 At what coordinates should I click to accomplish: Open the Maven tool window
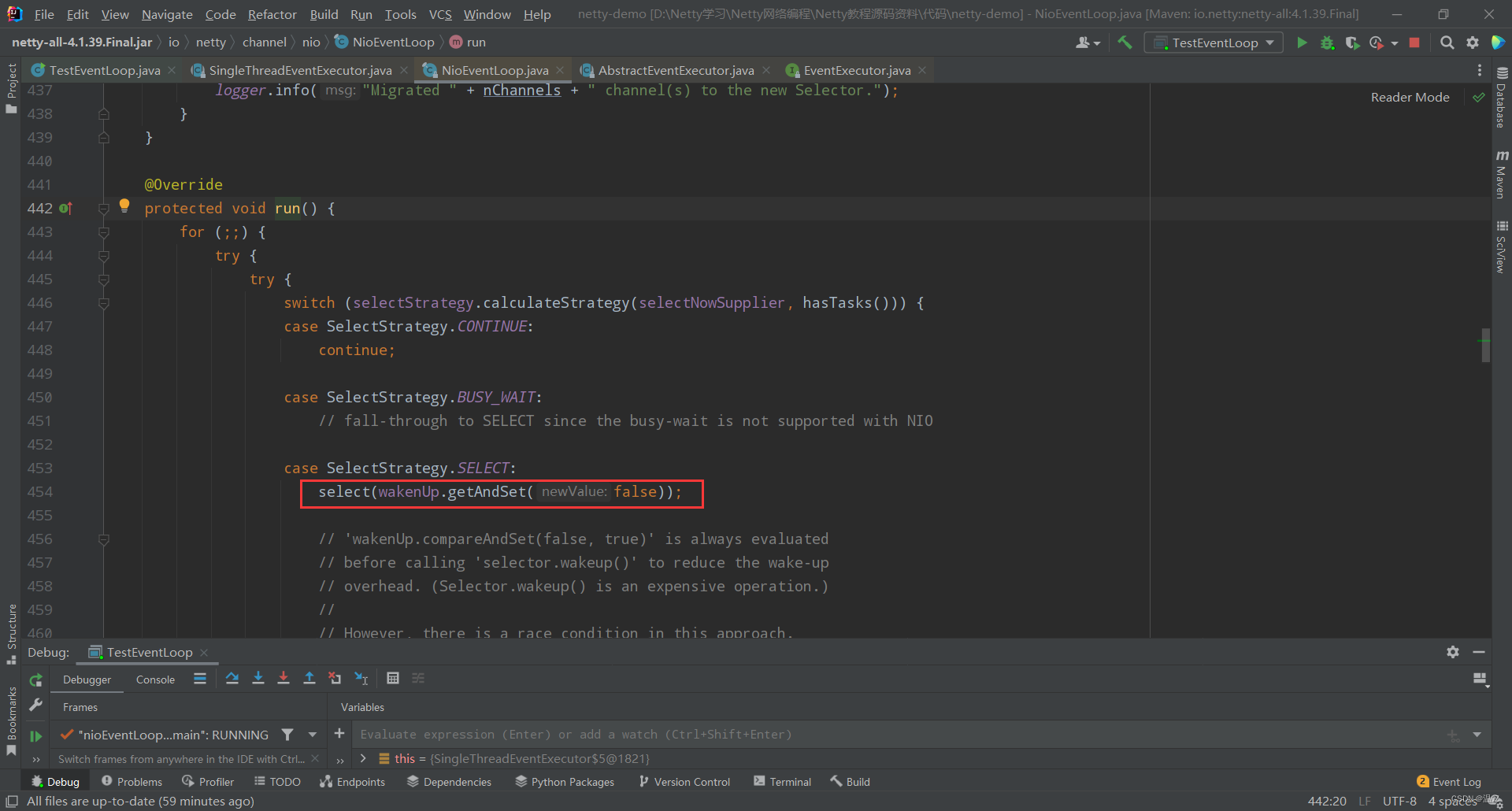(x=1502, y=174)
